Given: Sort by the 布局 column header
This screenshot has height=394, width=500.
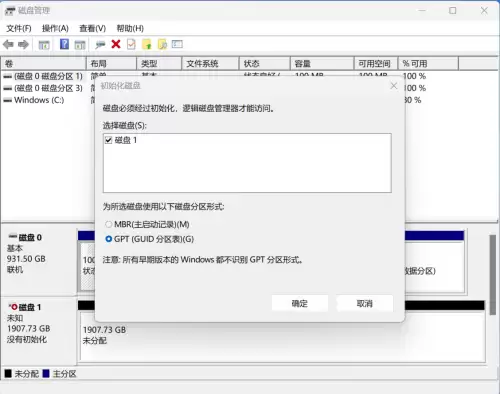Looking at the screenshot, I should click(x=111, y=63).
